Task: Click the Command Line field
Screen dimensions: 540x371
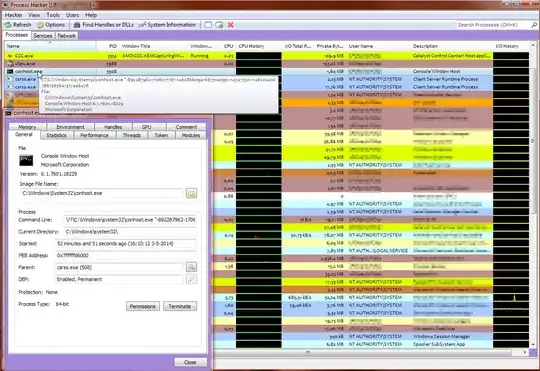Action: click(130, 219)
